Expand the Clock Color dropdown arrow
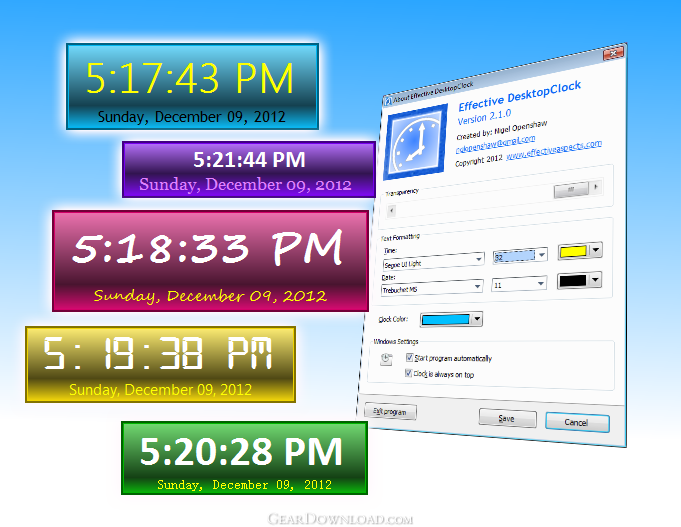The image size is (681, 527). pyautogui.click(x=477, y=319)
